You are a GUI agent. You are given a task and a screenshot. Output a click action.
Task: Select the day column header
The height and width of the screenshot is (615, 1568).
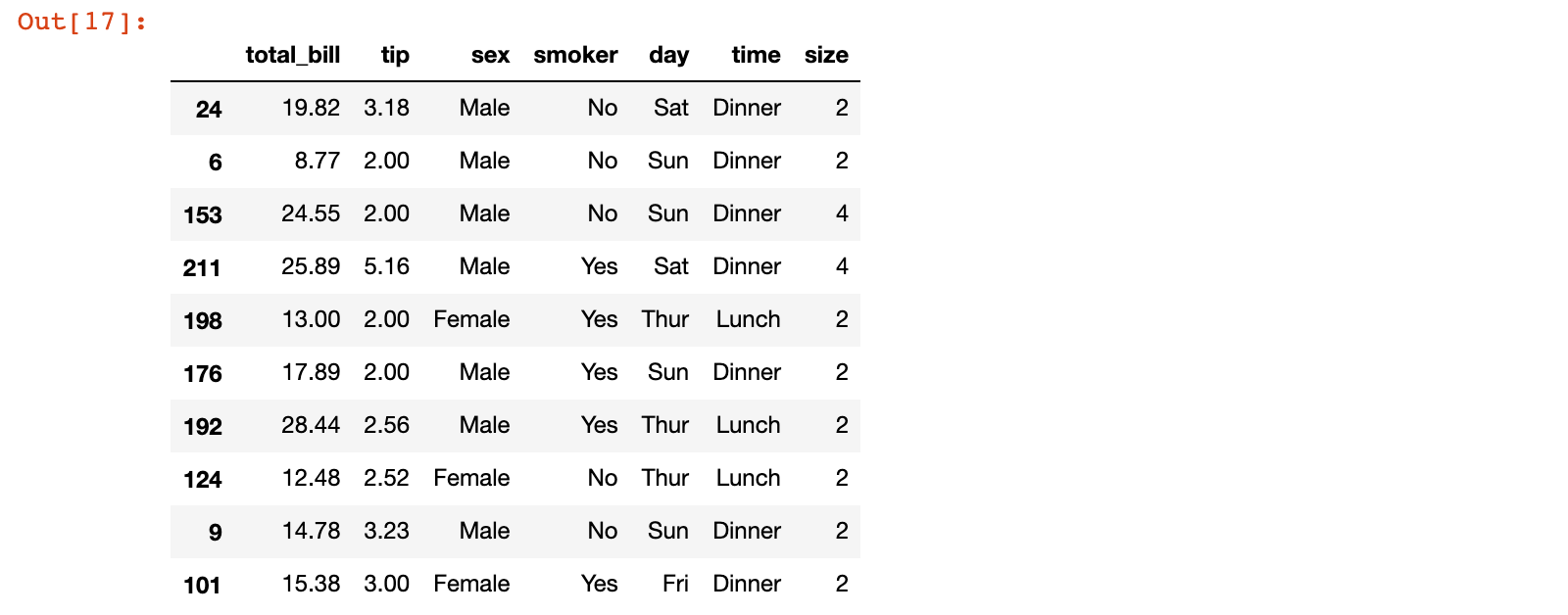[x=668, y=55]
